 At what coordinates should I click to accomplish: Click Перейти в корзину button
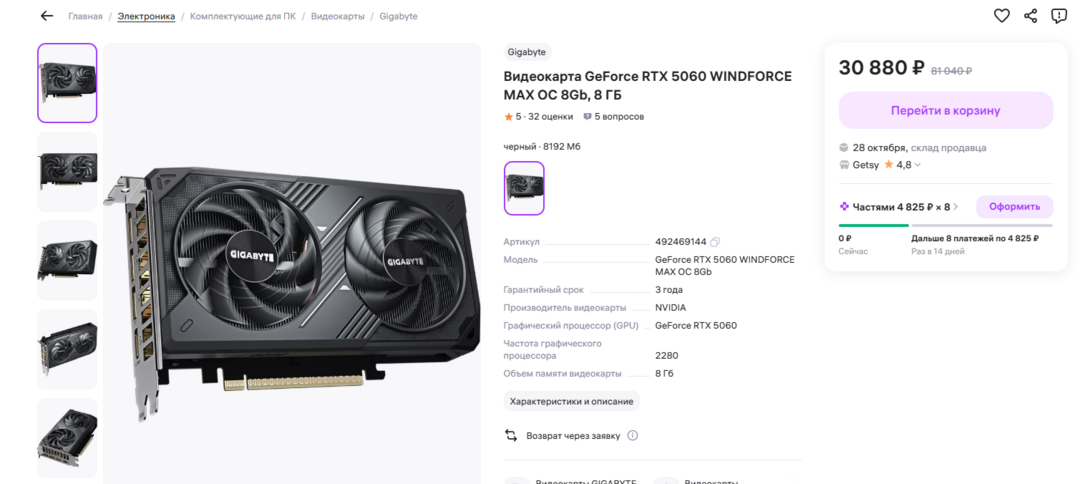[945, 111]
